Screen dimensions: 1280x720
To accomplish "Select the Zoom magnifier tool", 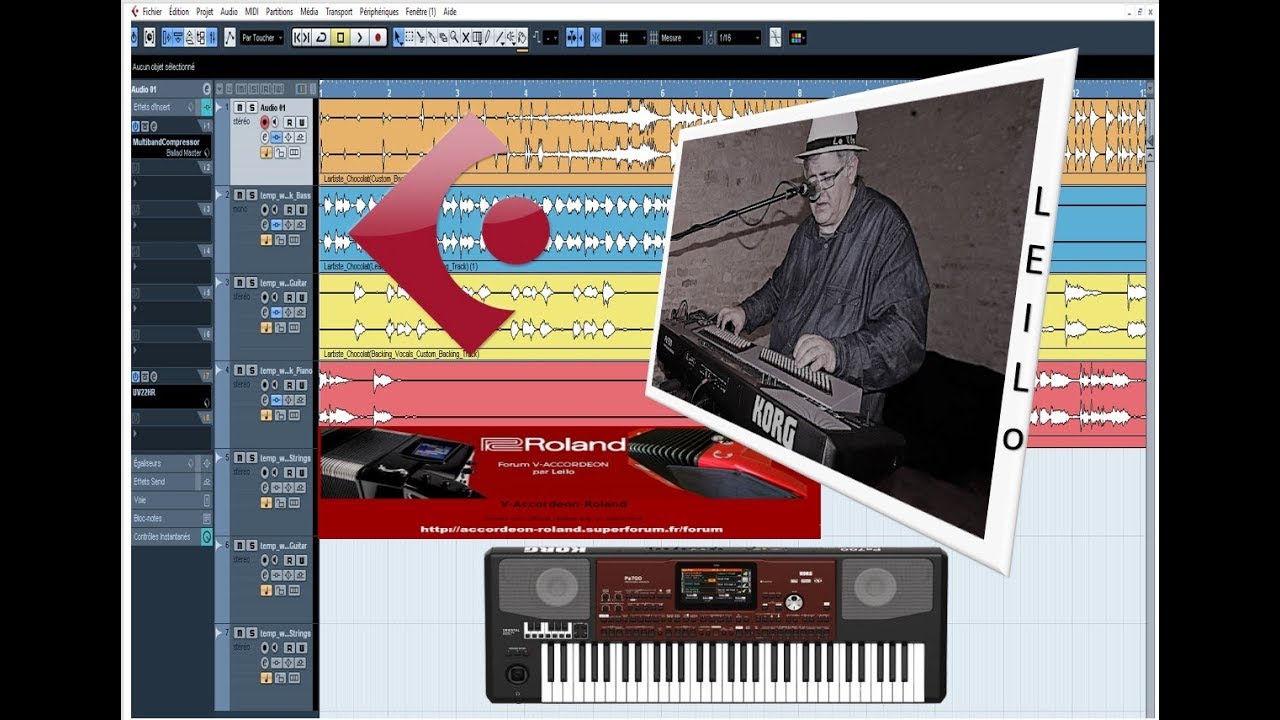I will pyautogui.click(x=454, y=37).
